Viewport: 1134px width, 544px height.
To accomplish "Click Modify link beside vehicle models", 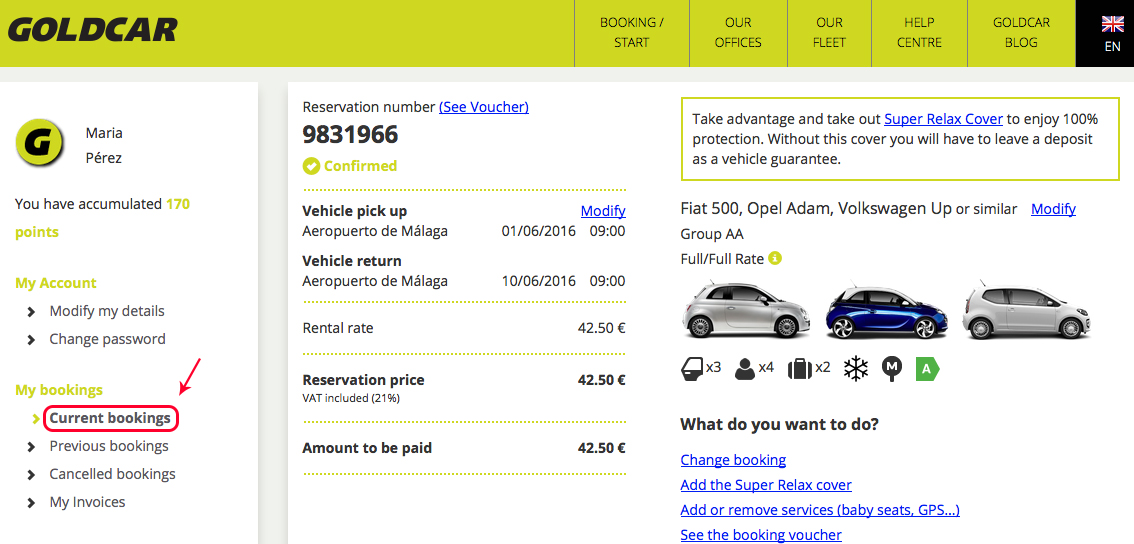I will 1053,209.
